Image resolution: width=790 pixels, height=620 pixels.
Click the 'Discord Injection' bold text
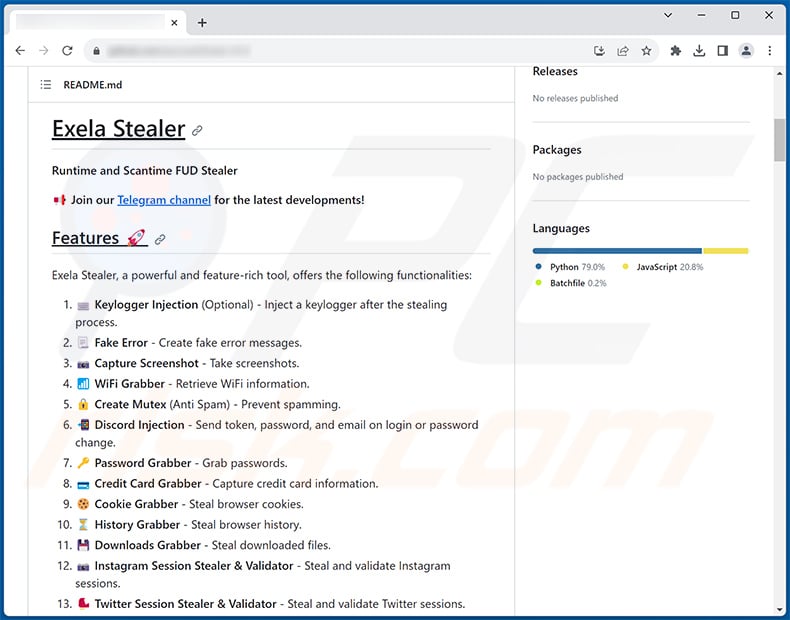pyautogui.click(x=140, y=425)
